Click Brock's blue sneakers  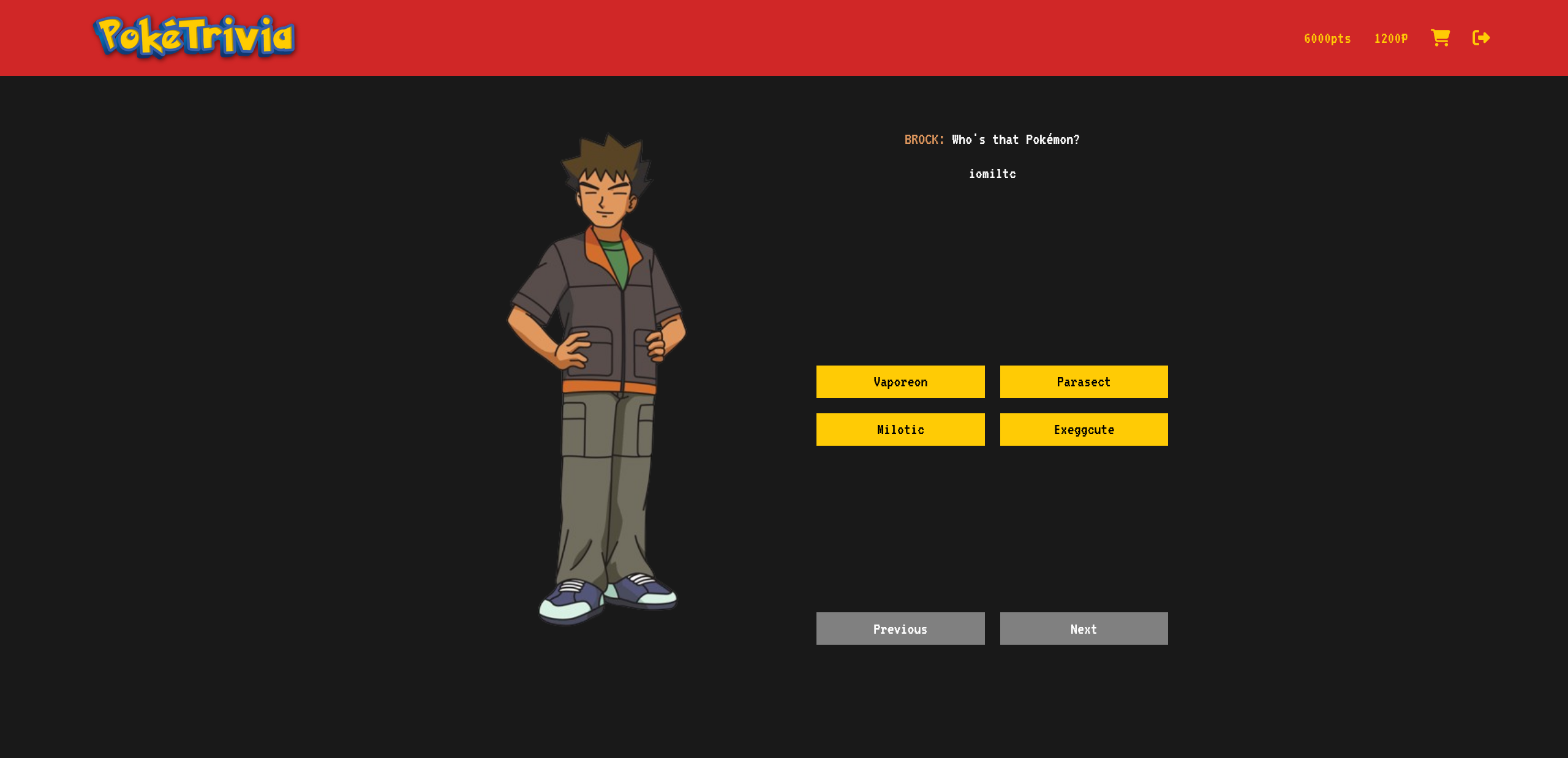[573, 600]
